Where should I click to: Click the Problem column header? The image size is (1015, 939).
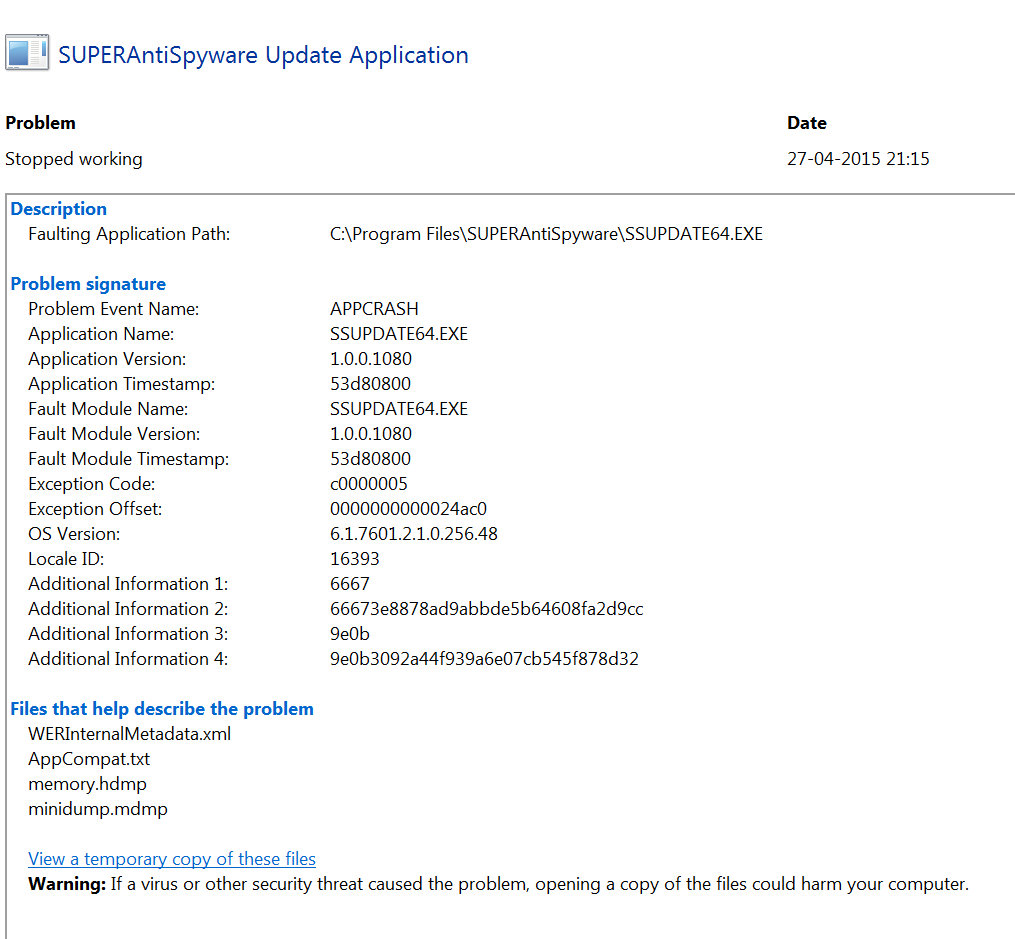pos(40,122)
